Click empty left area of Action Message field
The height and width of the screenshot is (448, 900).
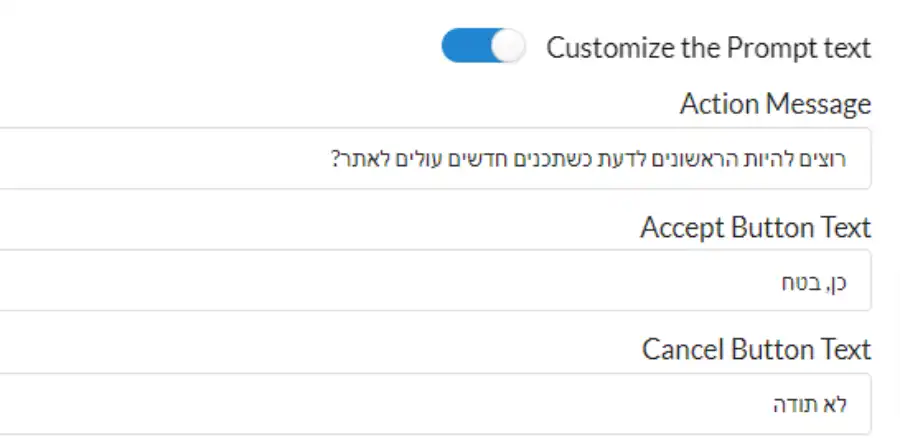(x=161, y=158)
